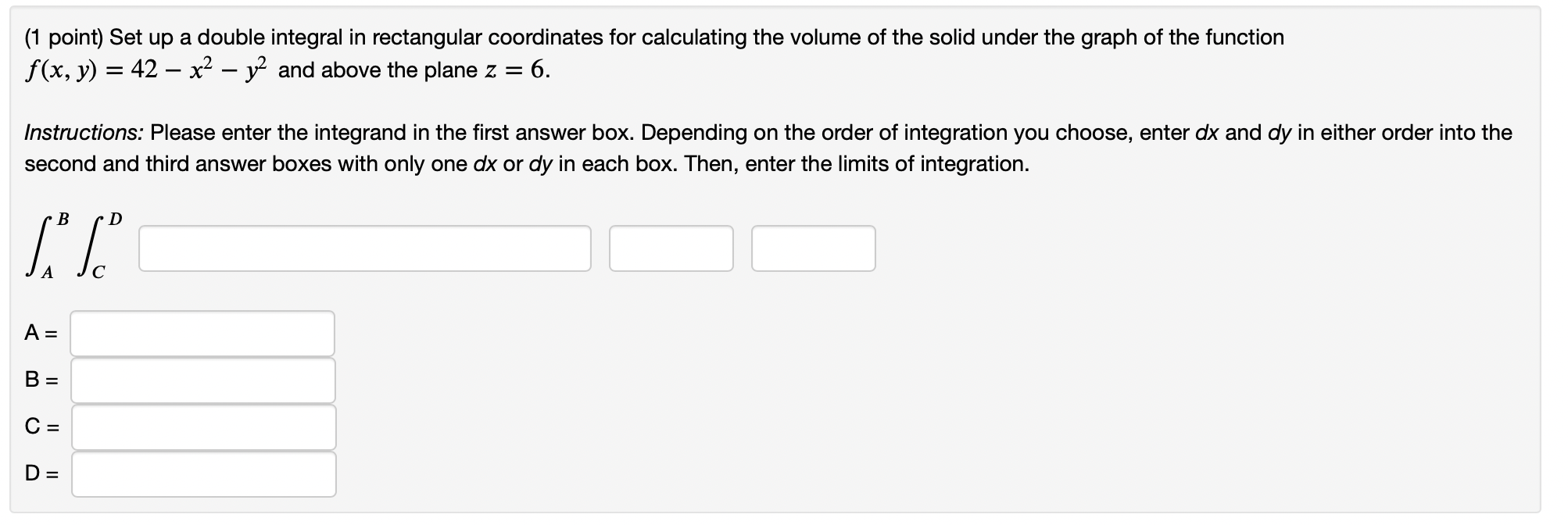Select the lower limit C on the integral
This screenshot has height=525, width=1568.
[x=98, y=272]
